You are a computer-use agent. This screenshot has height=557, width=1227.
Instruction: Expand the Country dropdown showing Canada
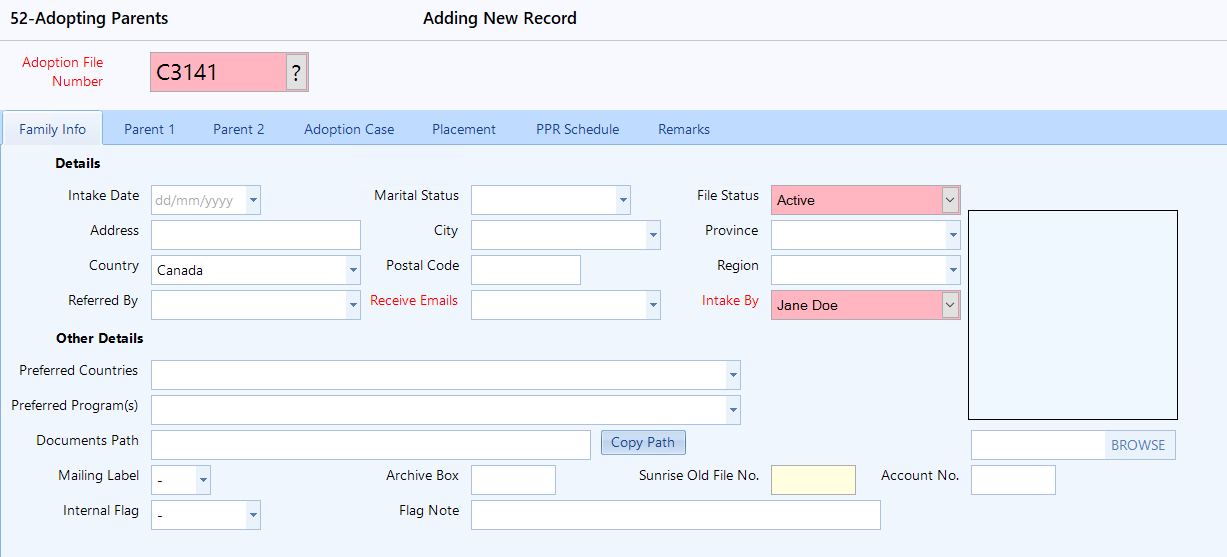(353, 270)
